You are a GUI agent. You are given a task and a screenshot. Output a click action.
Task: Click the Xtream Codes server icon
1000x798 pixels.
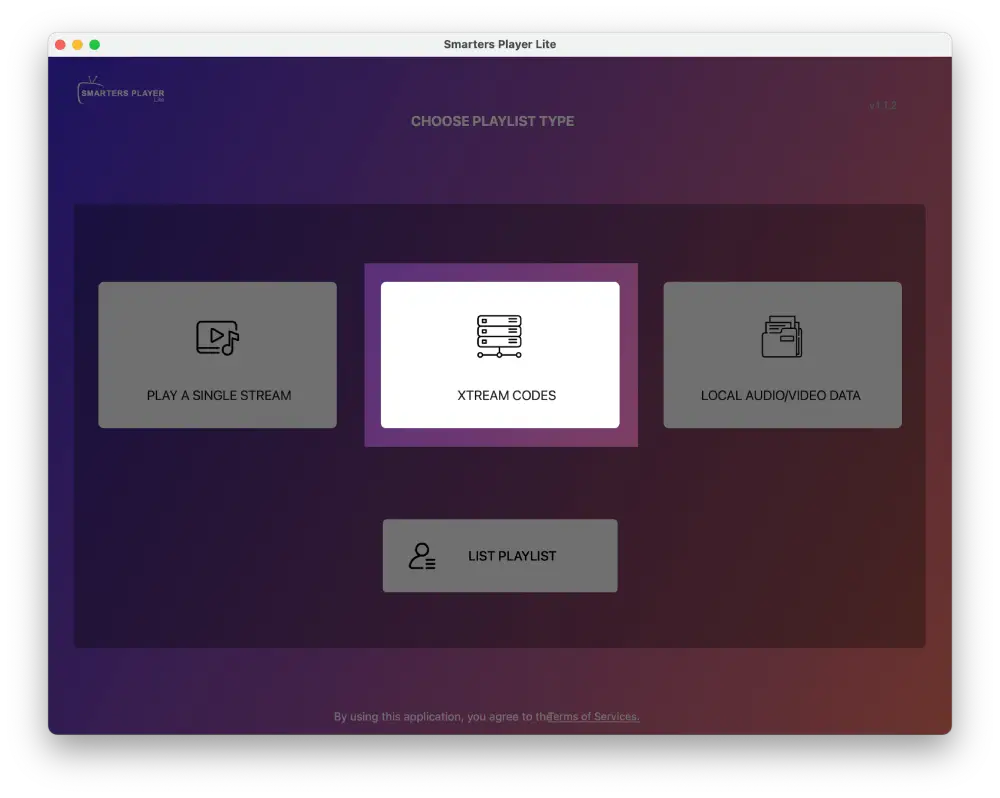click(499, 336)
